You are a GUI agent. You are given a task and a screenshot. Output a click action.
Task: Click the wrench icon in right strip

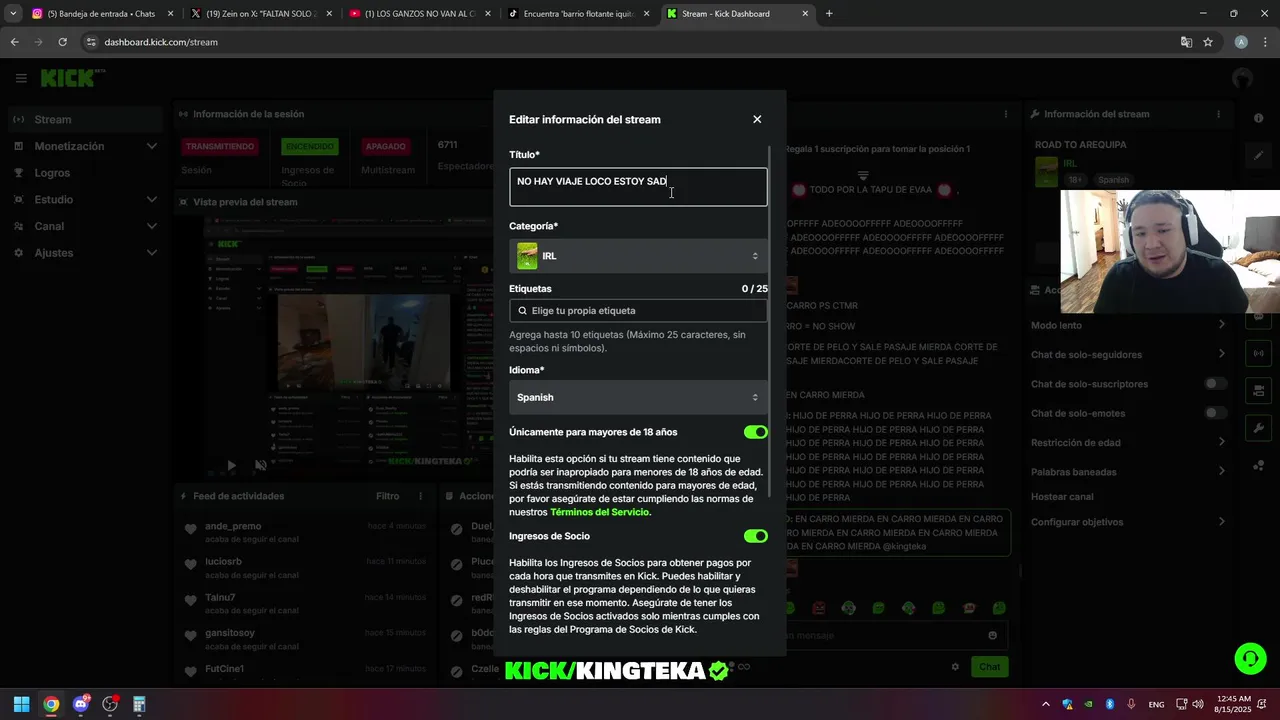click(x=1258, y=428)
